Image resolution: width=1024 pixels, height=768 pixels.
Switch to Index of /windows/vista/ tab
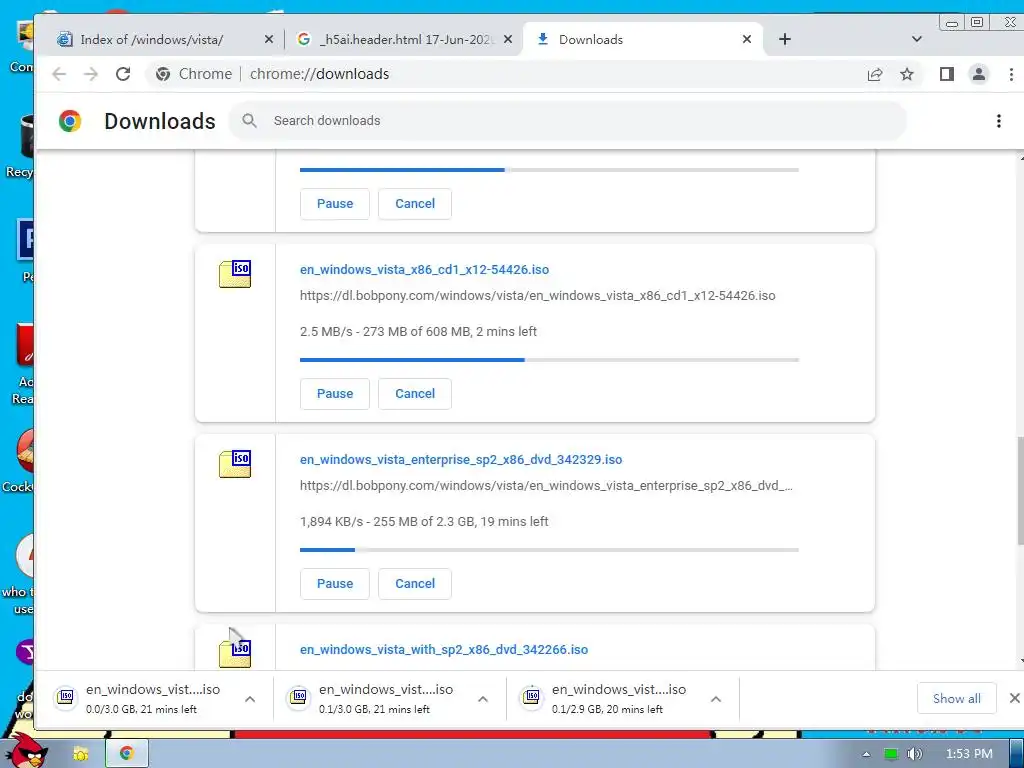pyautogui.click(x=152, y=40)
